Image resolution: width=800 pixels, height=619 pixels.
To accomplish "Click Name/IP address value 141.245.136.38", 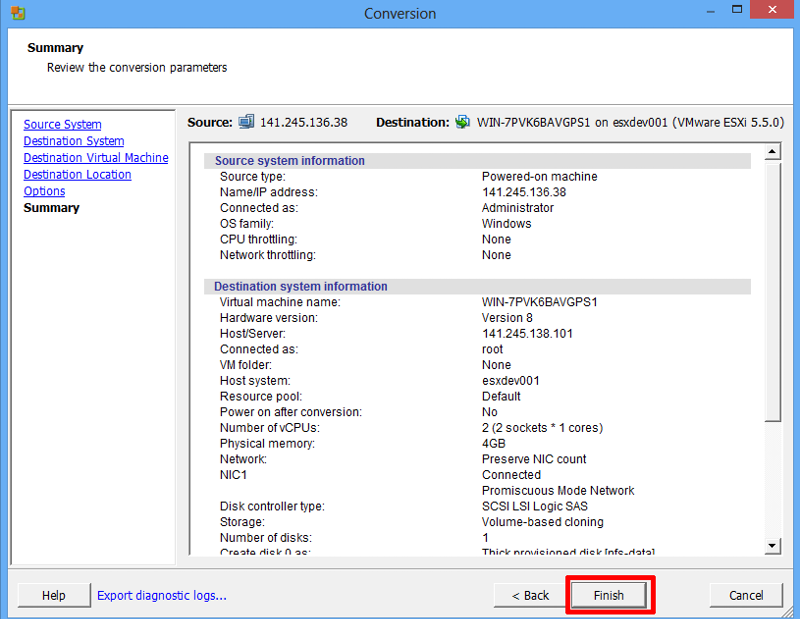I will point(524,192).
